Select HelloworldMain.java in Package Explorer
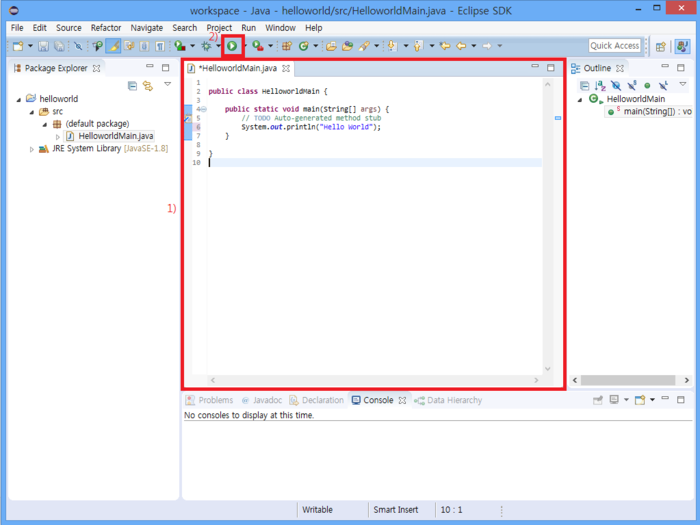The height and width of the screenshot is (525, 700). coord(110,136)
